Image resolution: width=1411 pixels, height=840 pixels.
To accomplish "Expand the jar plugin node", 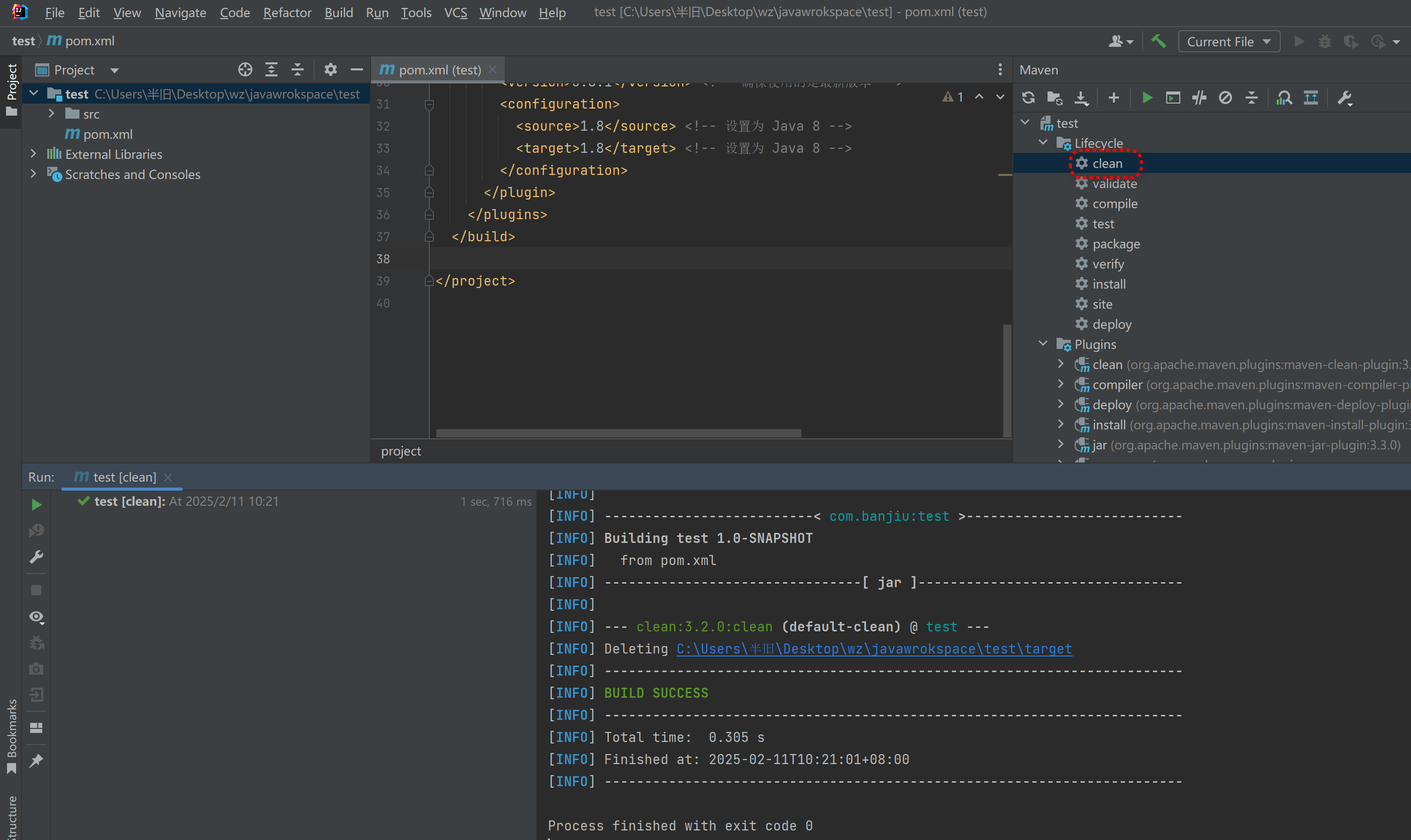I will 1061,444.
